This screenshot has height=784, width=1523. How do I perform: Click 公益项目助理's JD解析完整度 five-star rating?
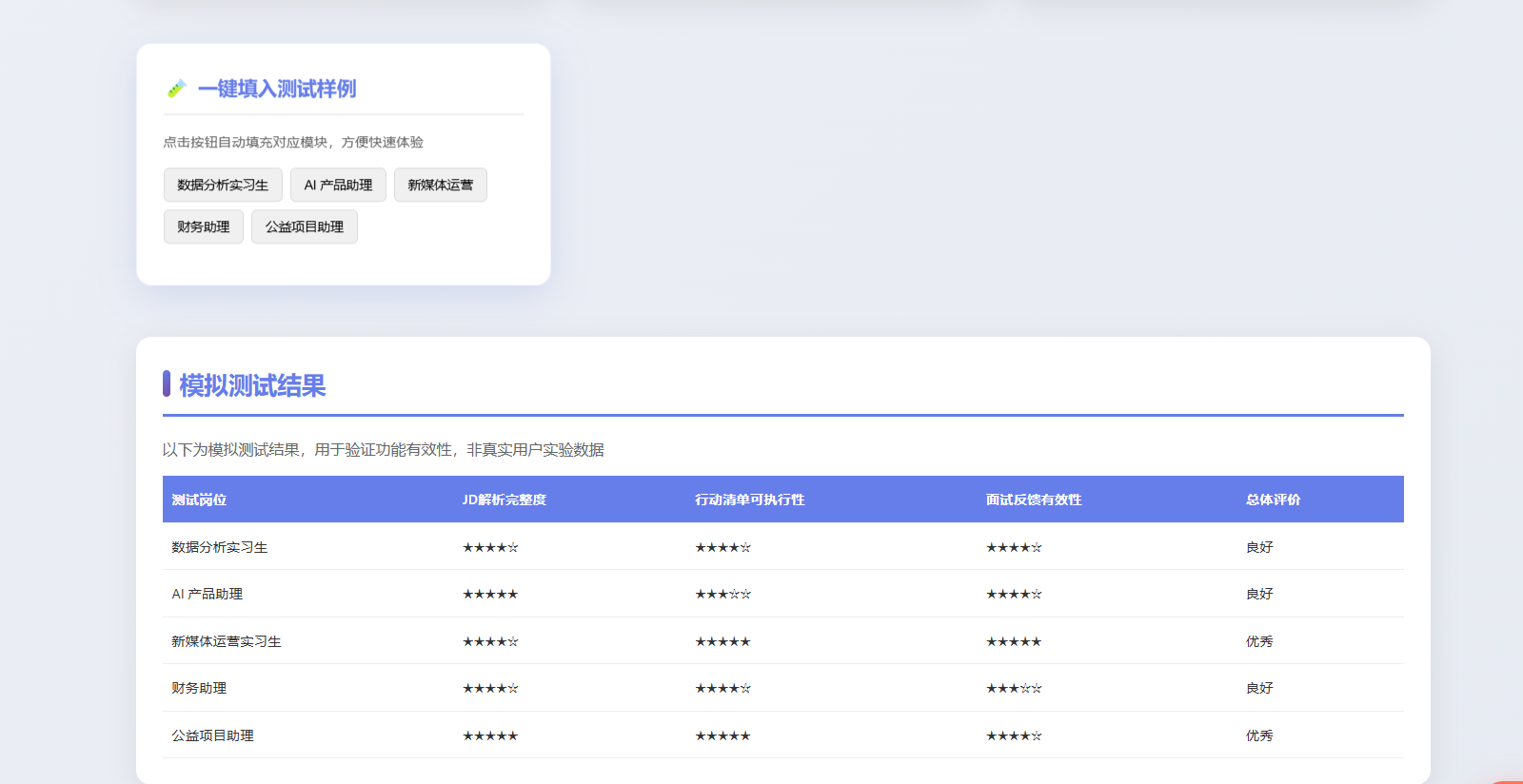pyautogui.click(x=490, y=735)
